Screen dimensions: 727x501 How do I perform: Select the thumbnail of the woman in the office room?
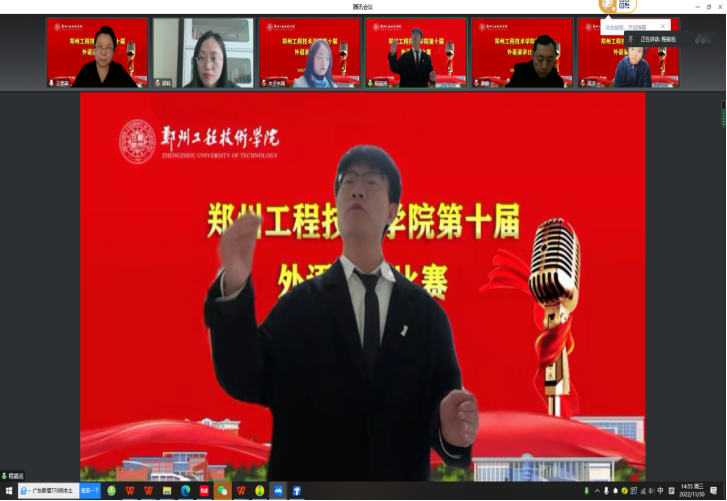204,53
